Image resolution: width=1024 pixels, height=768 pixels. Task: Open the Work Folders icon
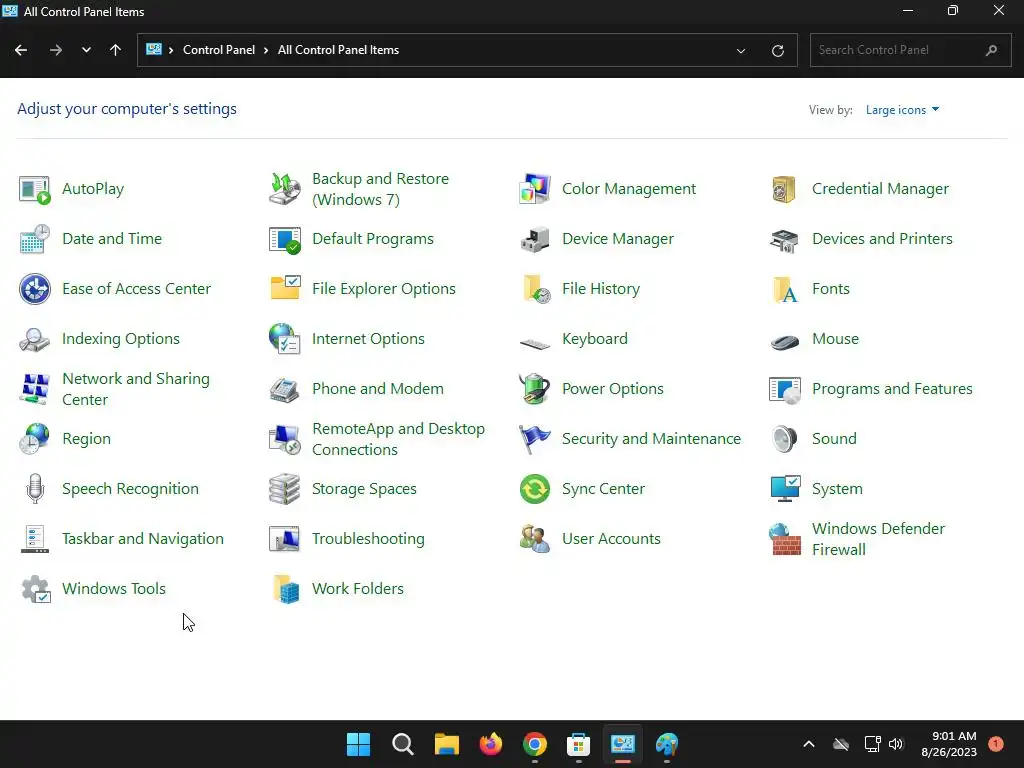(285, 589)
